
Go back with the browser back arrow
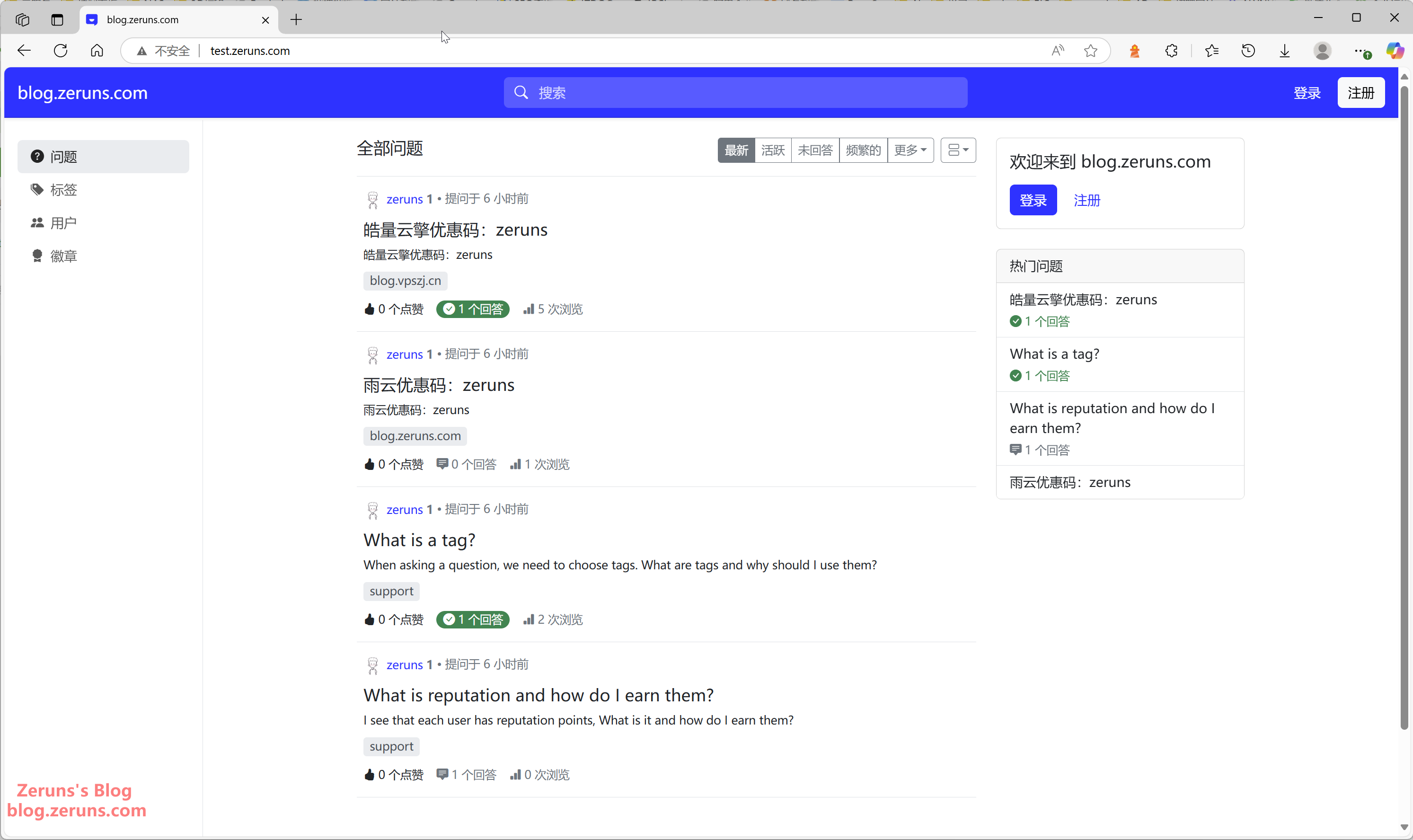[24, 50]
